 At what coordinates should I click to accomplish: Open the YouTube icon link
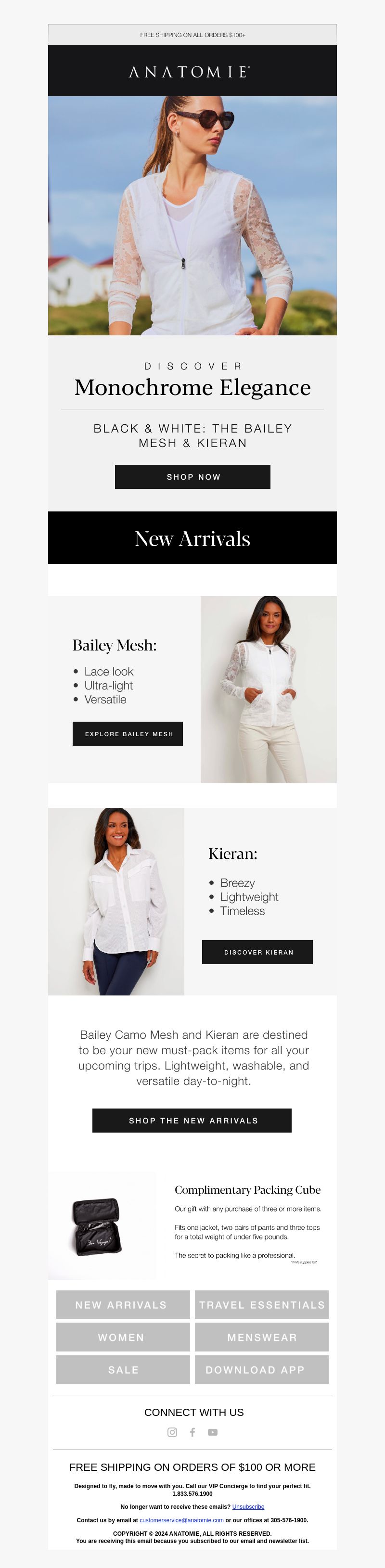click(213, 1432)
